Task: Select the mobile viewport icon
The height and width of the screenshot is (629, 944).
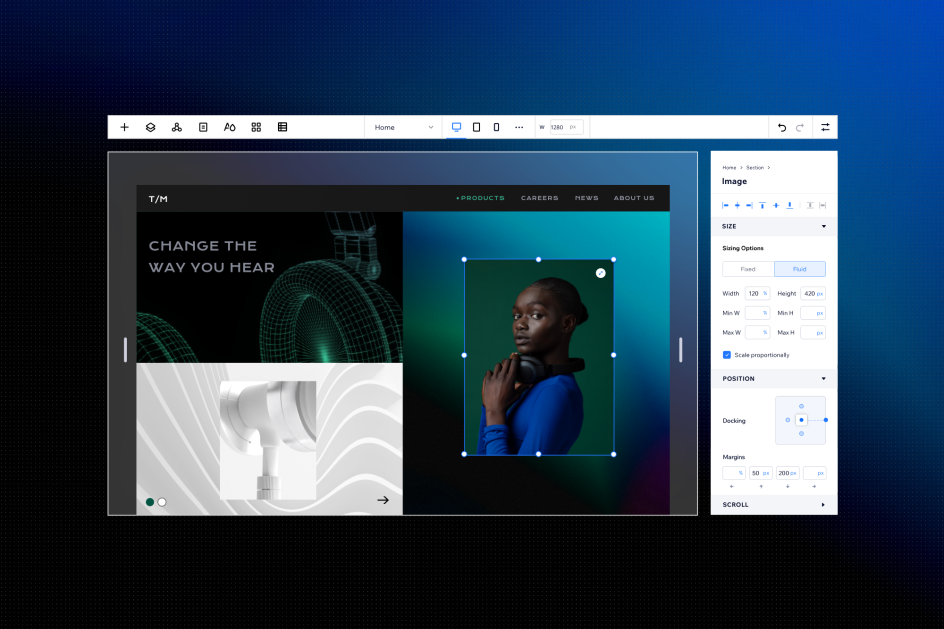Action: 496,127
